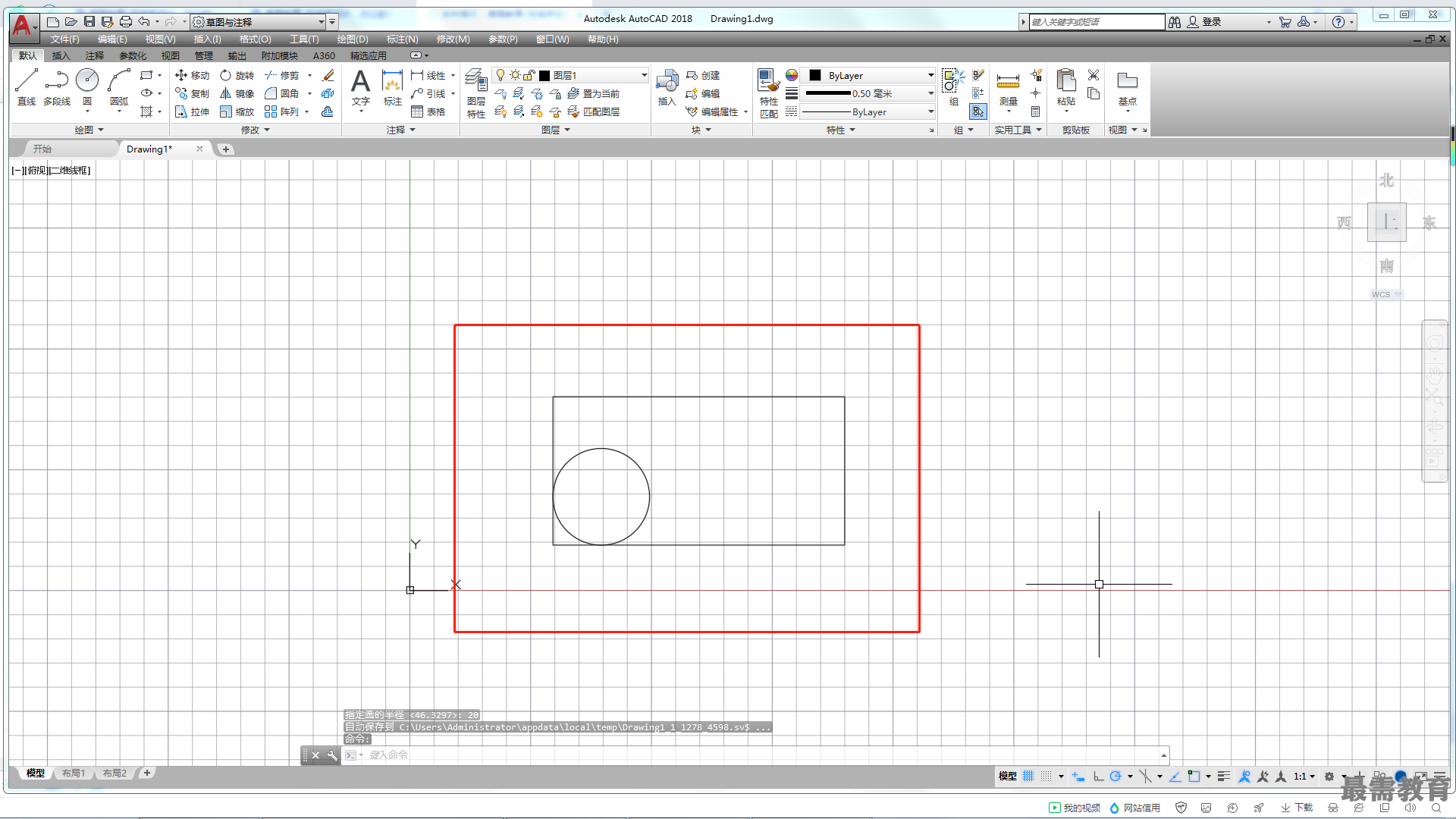Click the 登录 sign-in button

point(1204,22)
